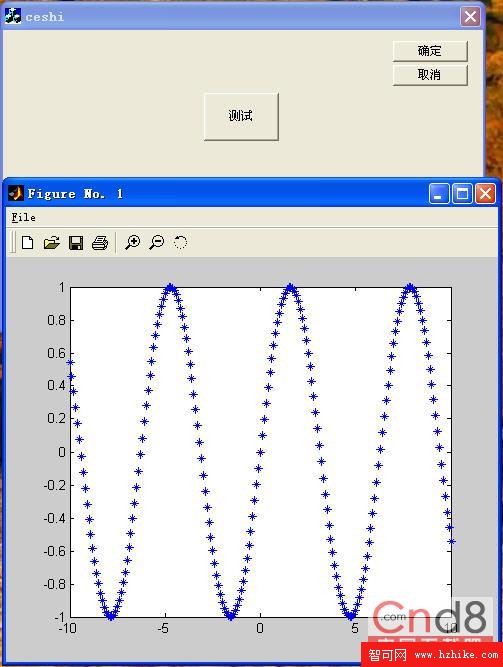Screen dimensions: 503x667
Task: Click the ceshi dialog title bar icon
Action: pyautogui.click(x=13, y=16)
